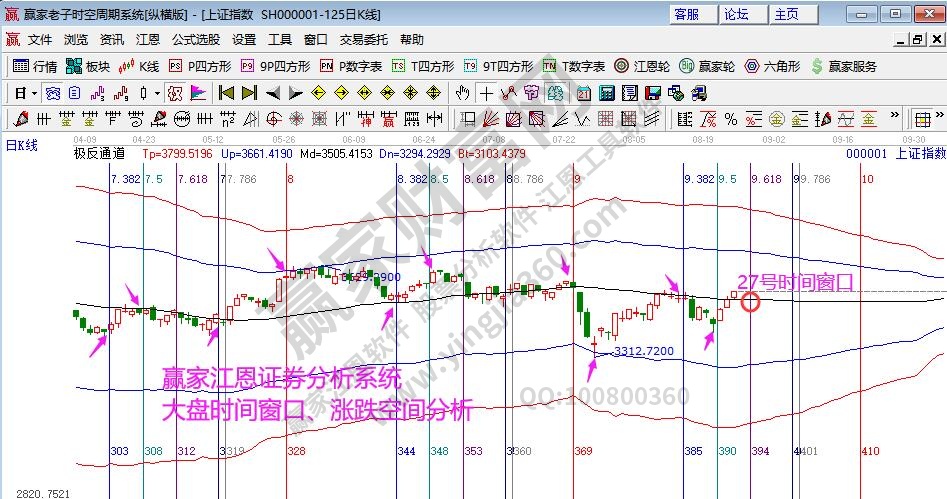Screen dimensions: 947x499
Task: Open the 公式选股 menu
Action: pos(196,40)
